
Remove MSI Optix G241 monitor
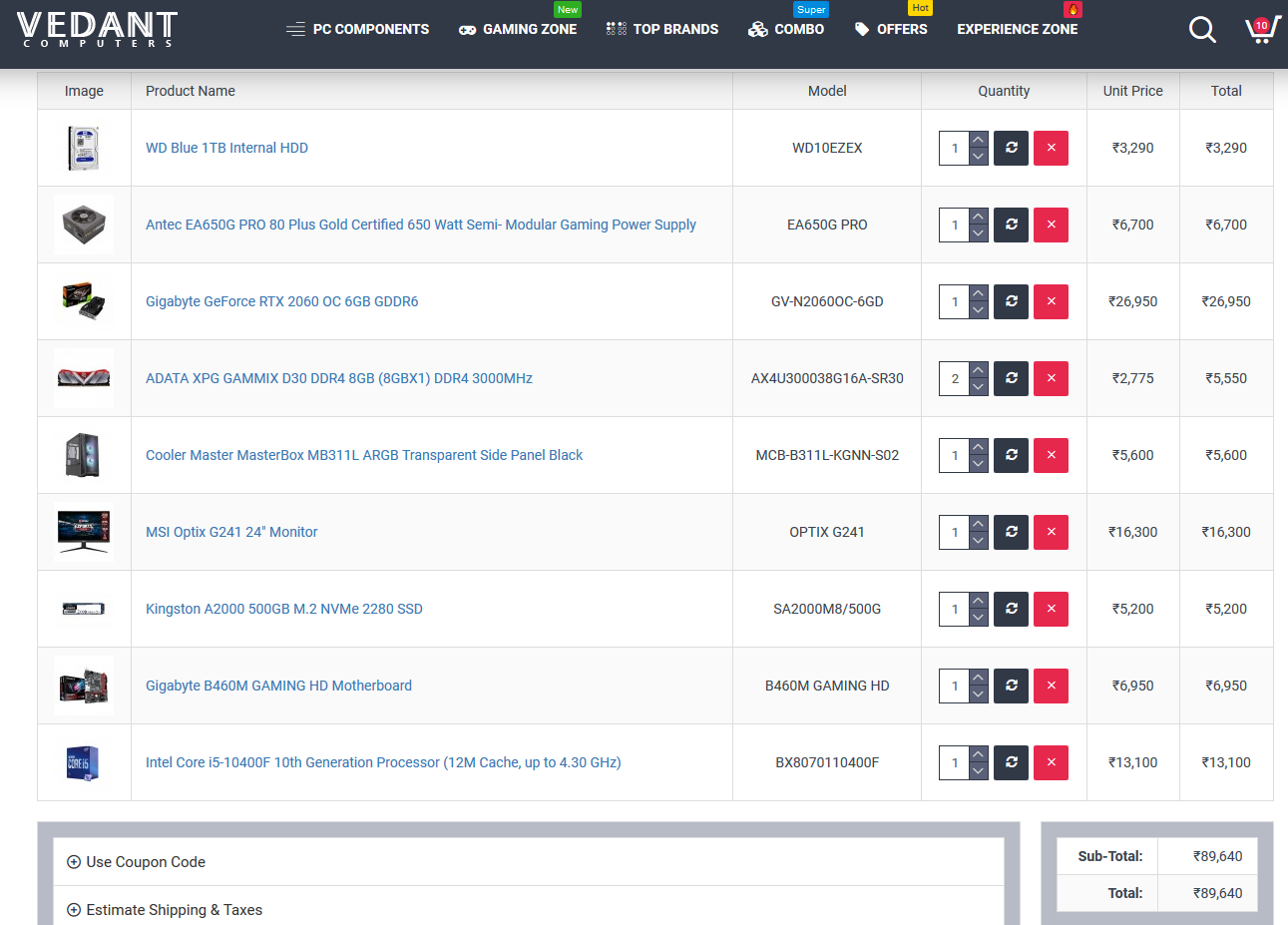click(x=1051, y=532)
